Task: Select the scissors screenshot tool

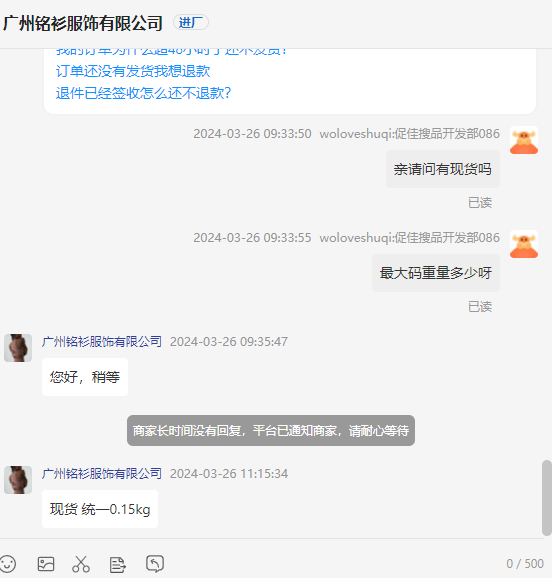Action: click(81, 564)
